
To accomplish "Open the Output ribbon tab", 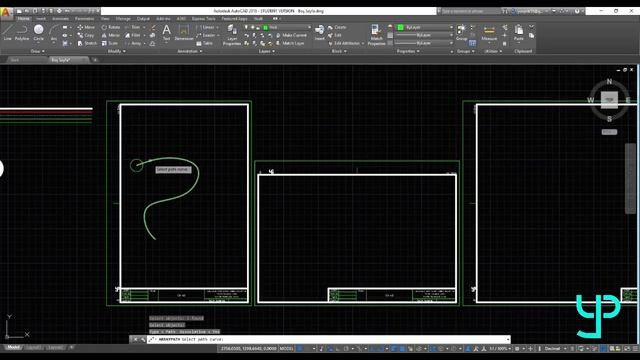I will click(x=143, y=18).
